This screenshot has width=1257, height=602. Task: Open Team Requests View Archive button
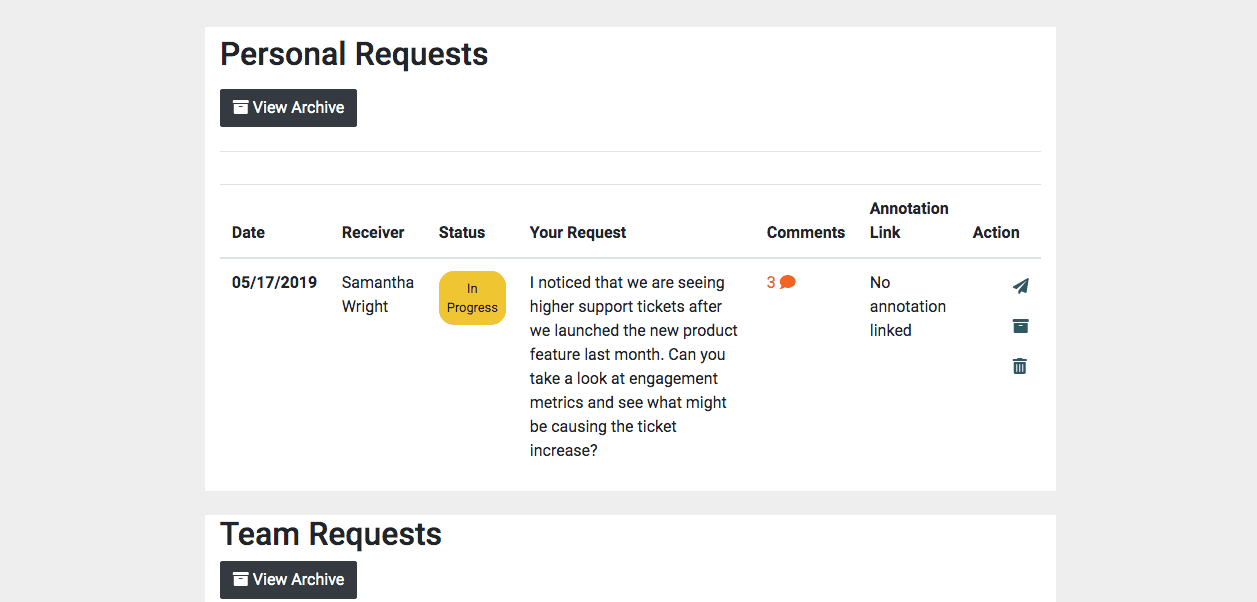[x=288, y=580]
